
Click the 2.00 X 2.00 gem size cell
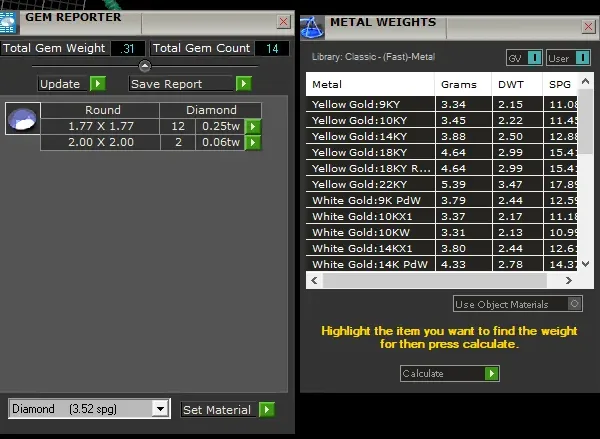pos(100,142)
